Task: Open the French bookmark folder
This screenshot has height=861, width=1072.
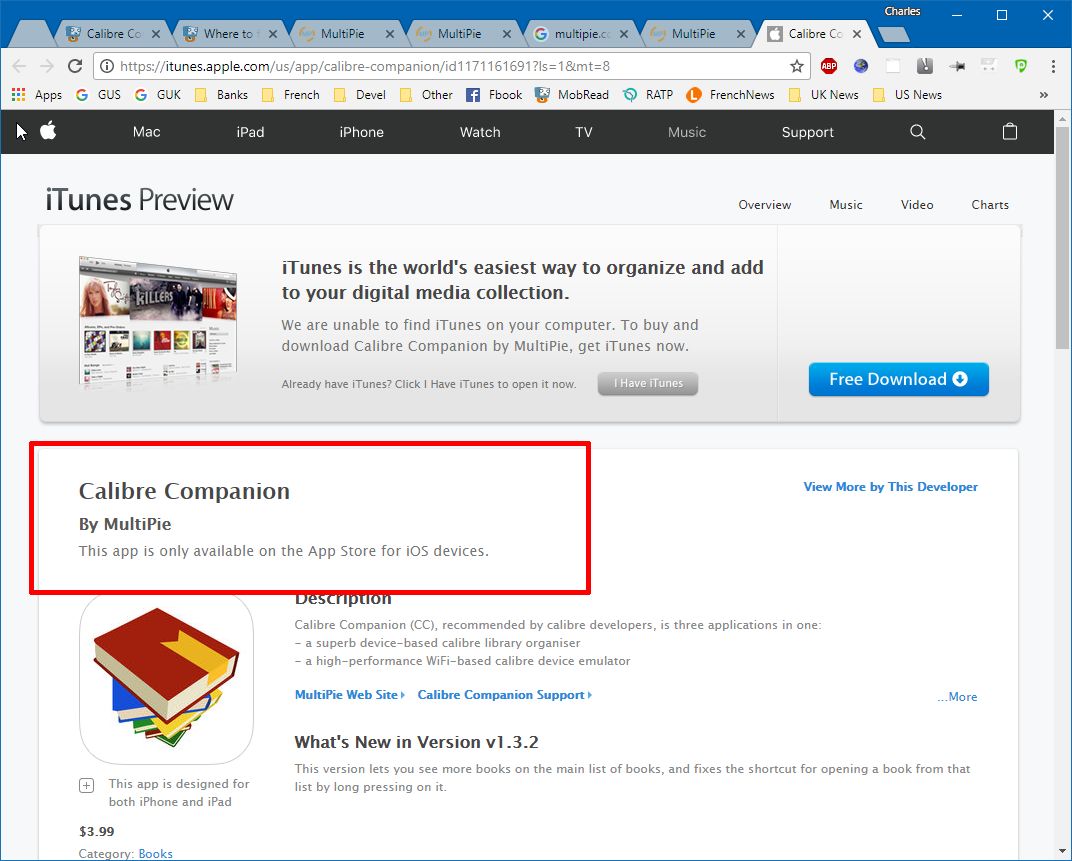Action: [x=291, y=95]
